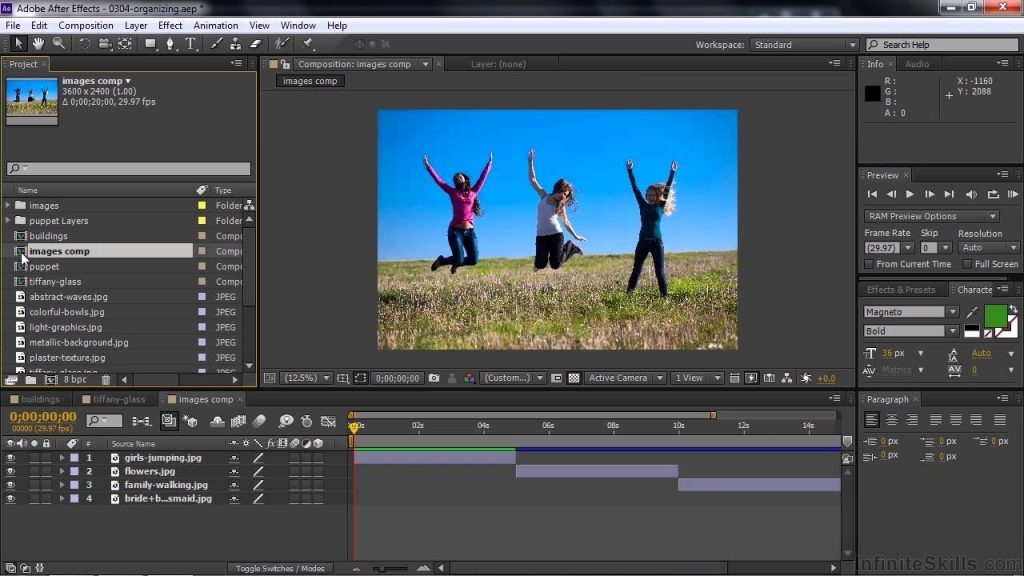Viewport: 1024px width, 576px height.
Task: Pick the Pen tool in toolbar
Action: [170, 44]
